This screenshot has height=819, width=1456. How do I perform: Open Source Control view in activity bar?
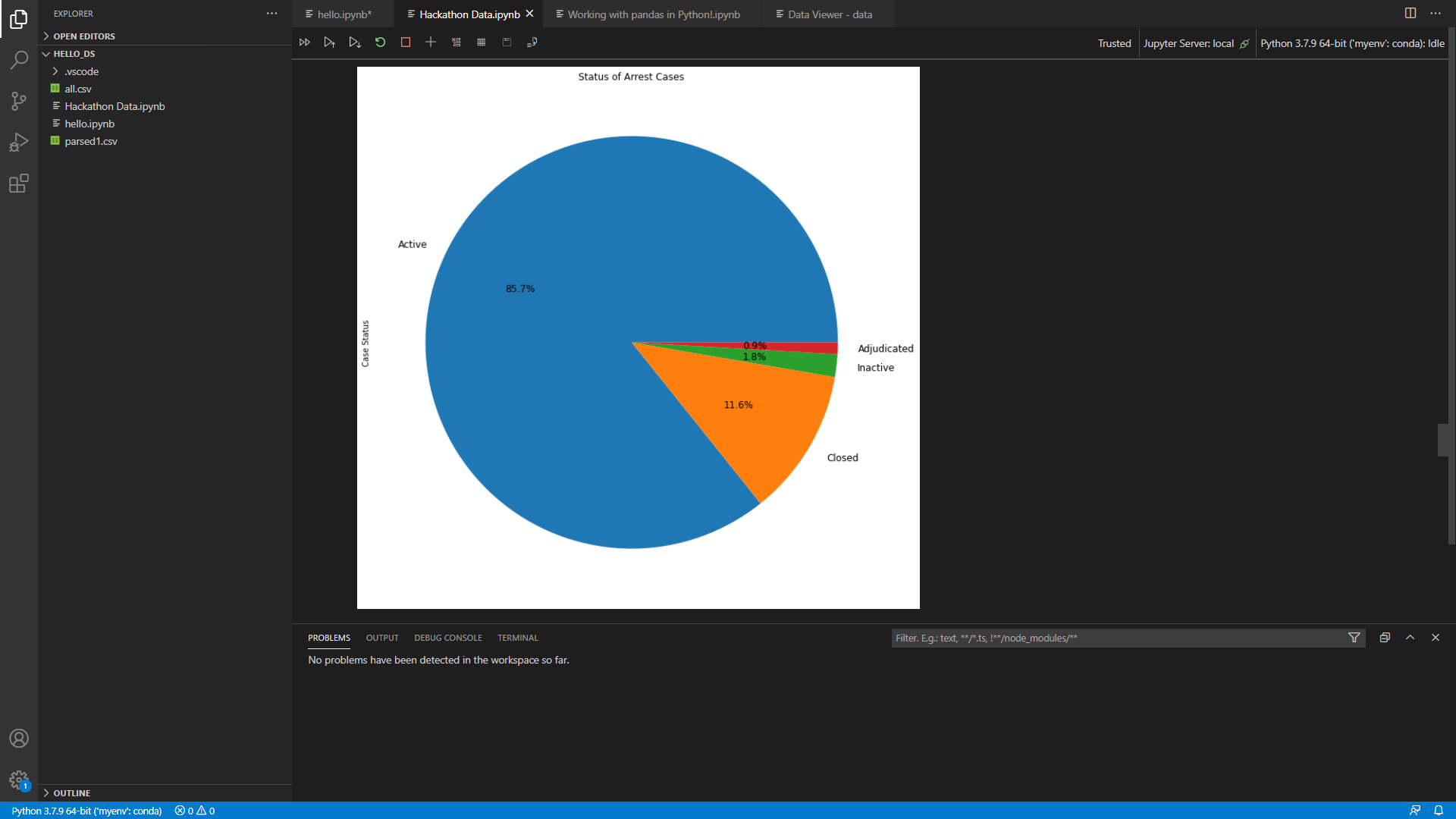click(x=19, y=101)
